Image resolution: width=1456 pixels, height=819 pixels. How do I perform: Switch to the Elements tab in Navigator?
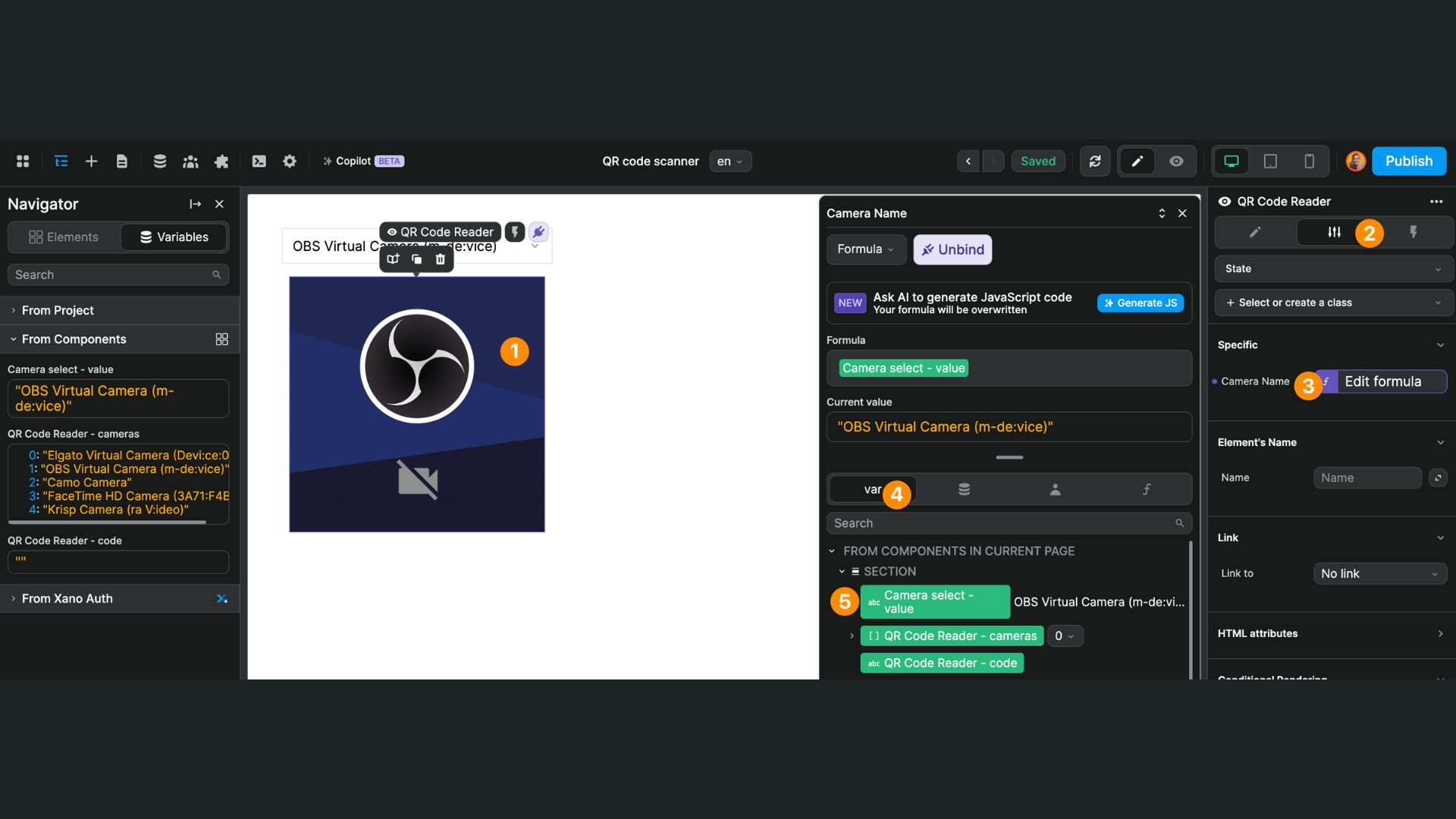(64, 237)
